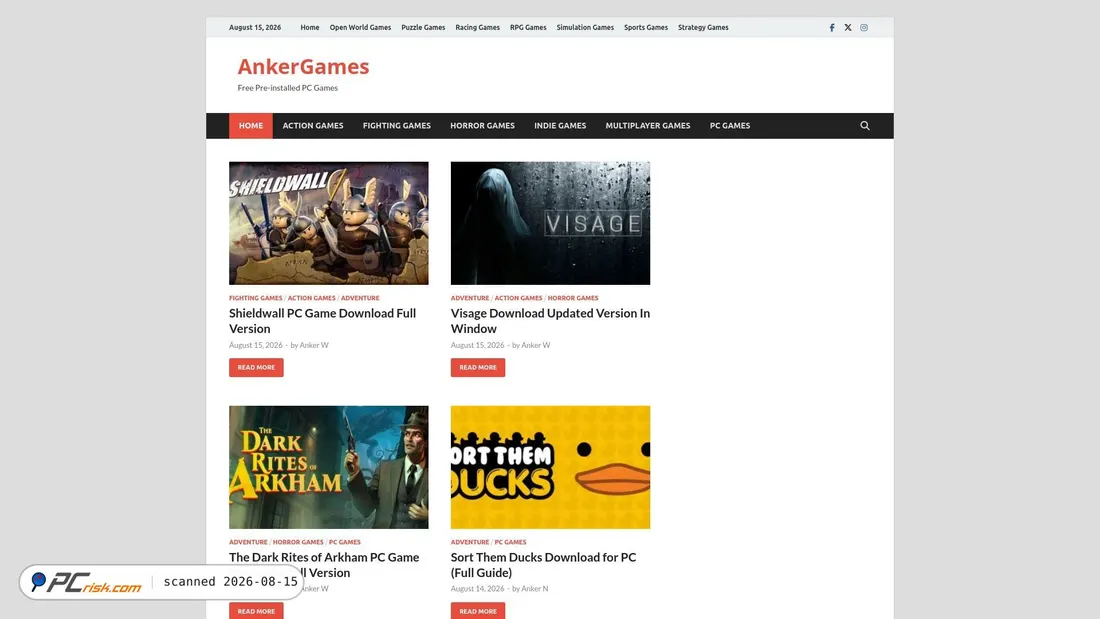This screenshot has height=619, width=1100.
Task: Click ADVENTURE tag on Dark Rites post
Action: coord(248,543)
